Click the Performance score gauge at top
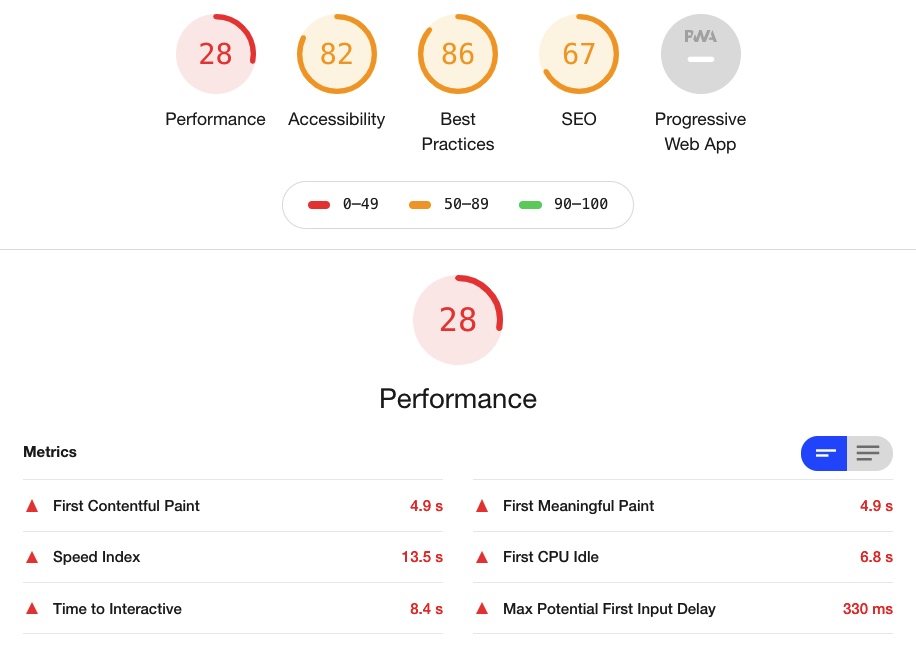This screenshot has width=916, height=646. (215, 54)
